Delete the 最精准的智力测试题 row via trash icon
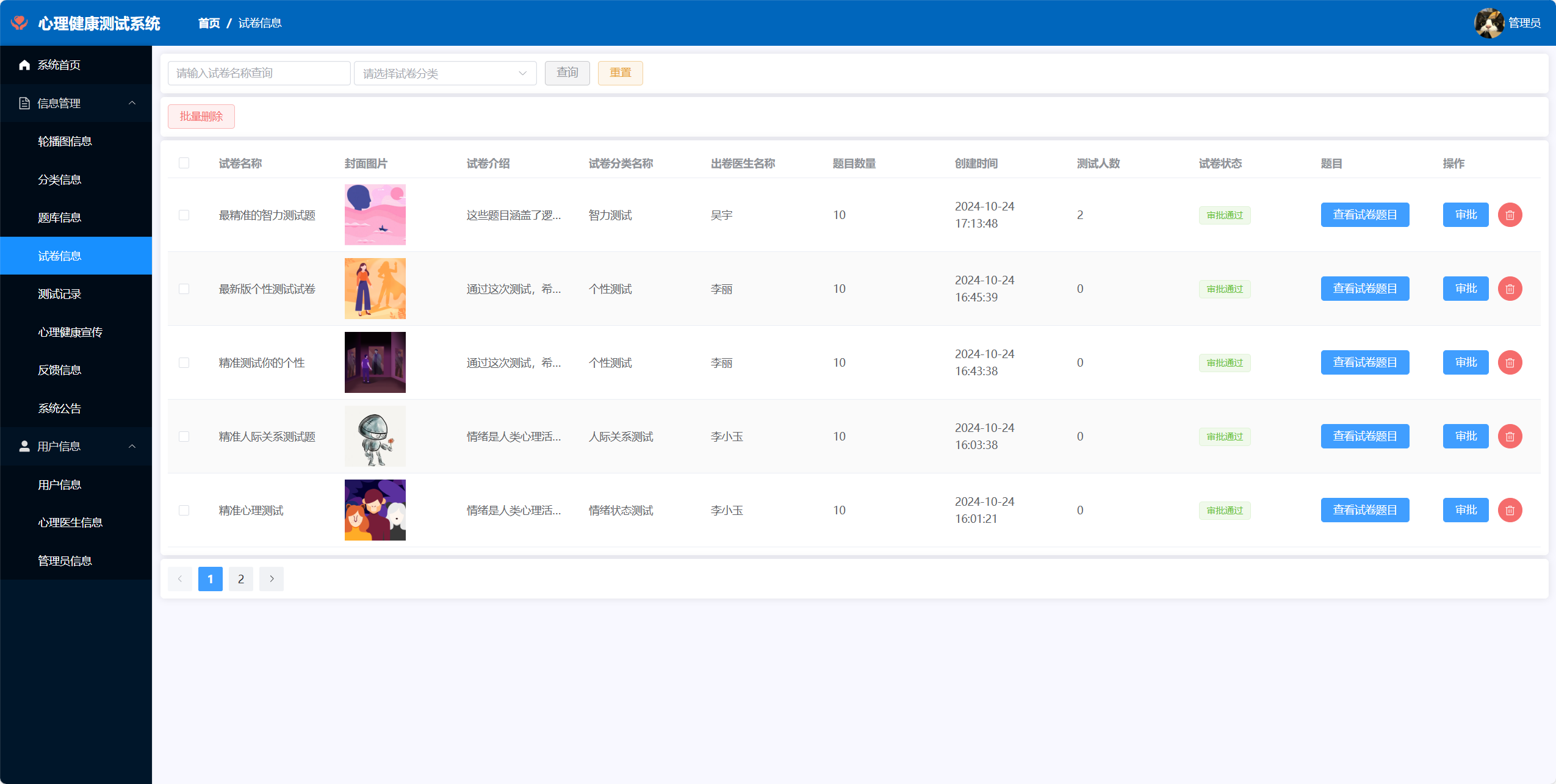The image size is (1556, 784). (1510, 215)
